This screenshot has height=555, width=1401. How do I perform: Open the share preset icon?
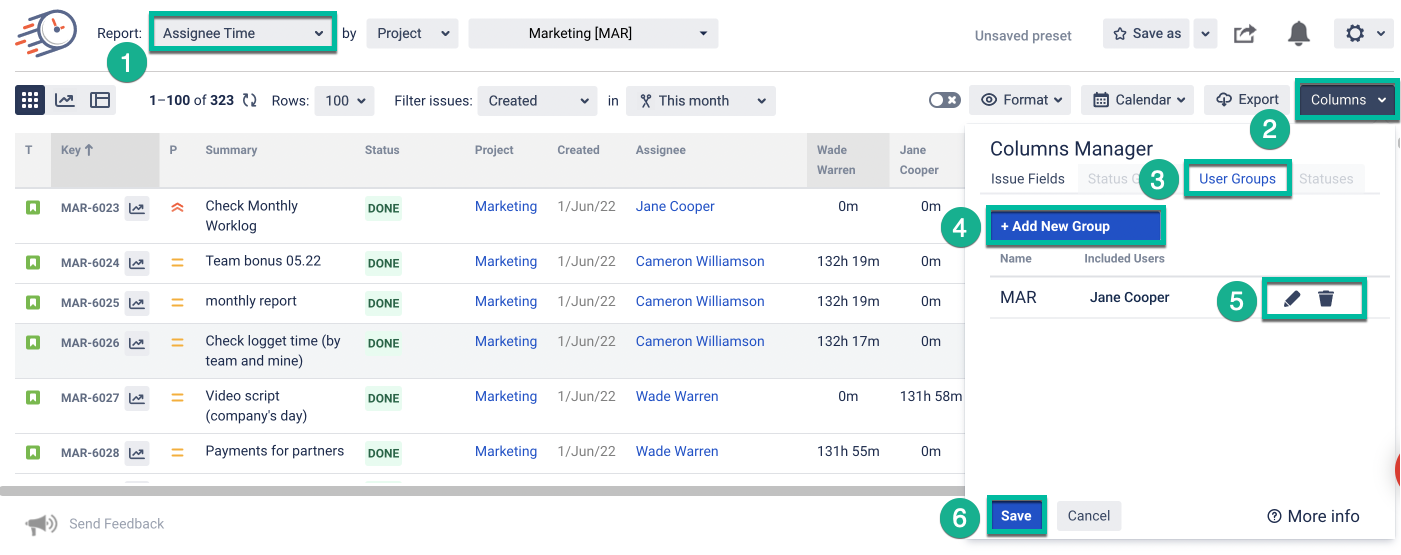point(1244,34)
